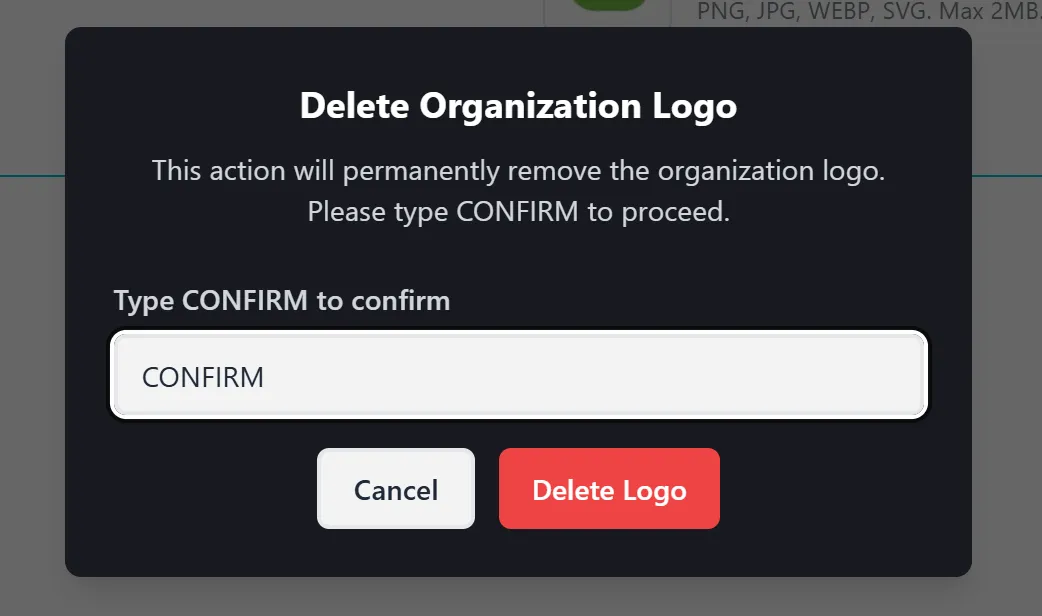Click the red Delete Logo action

coord(609,489)
